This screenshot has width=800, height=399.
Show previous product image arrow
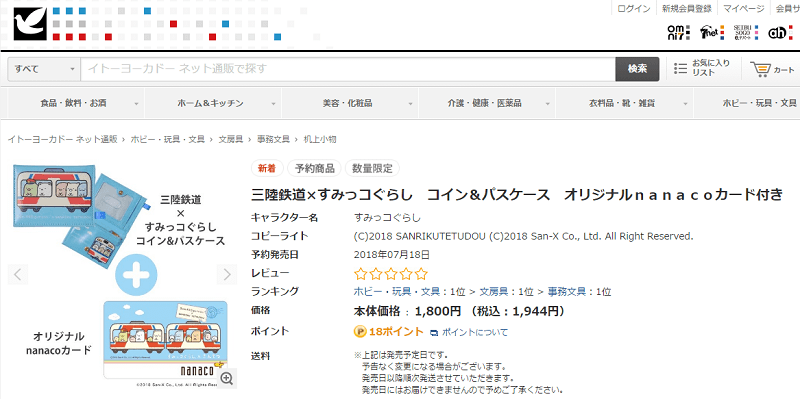(x=17, y=275)
